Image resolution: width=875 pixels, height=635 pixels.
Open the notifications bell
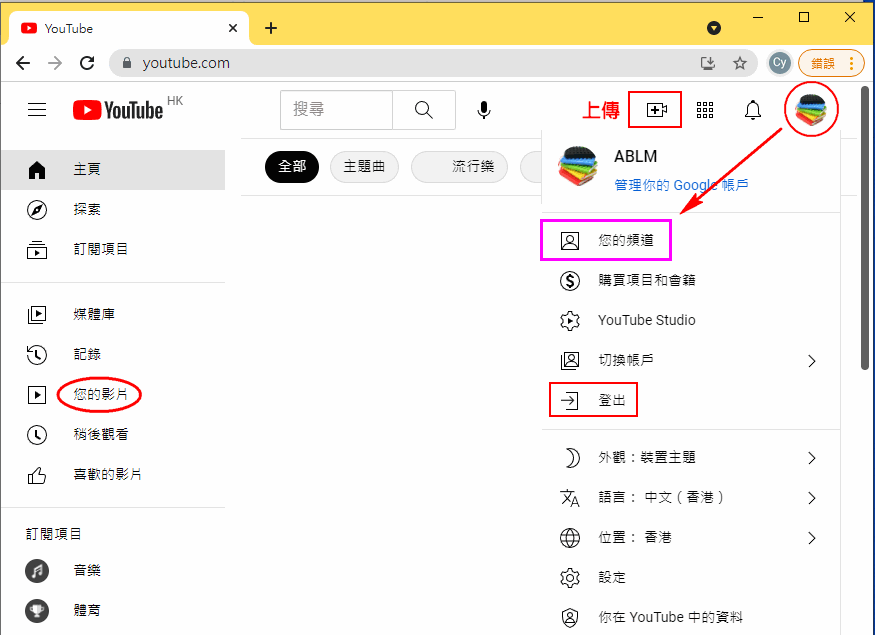(x=753, y=110)
